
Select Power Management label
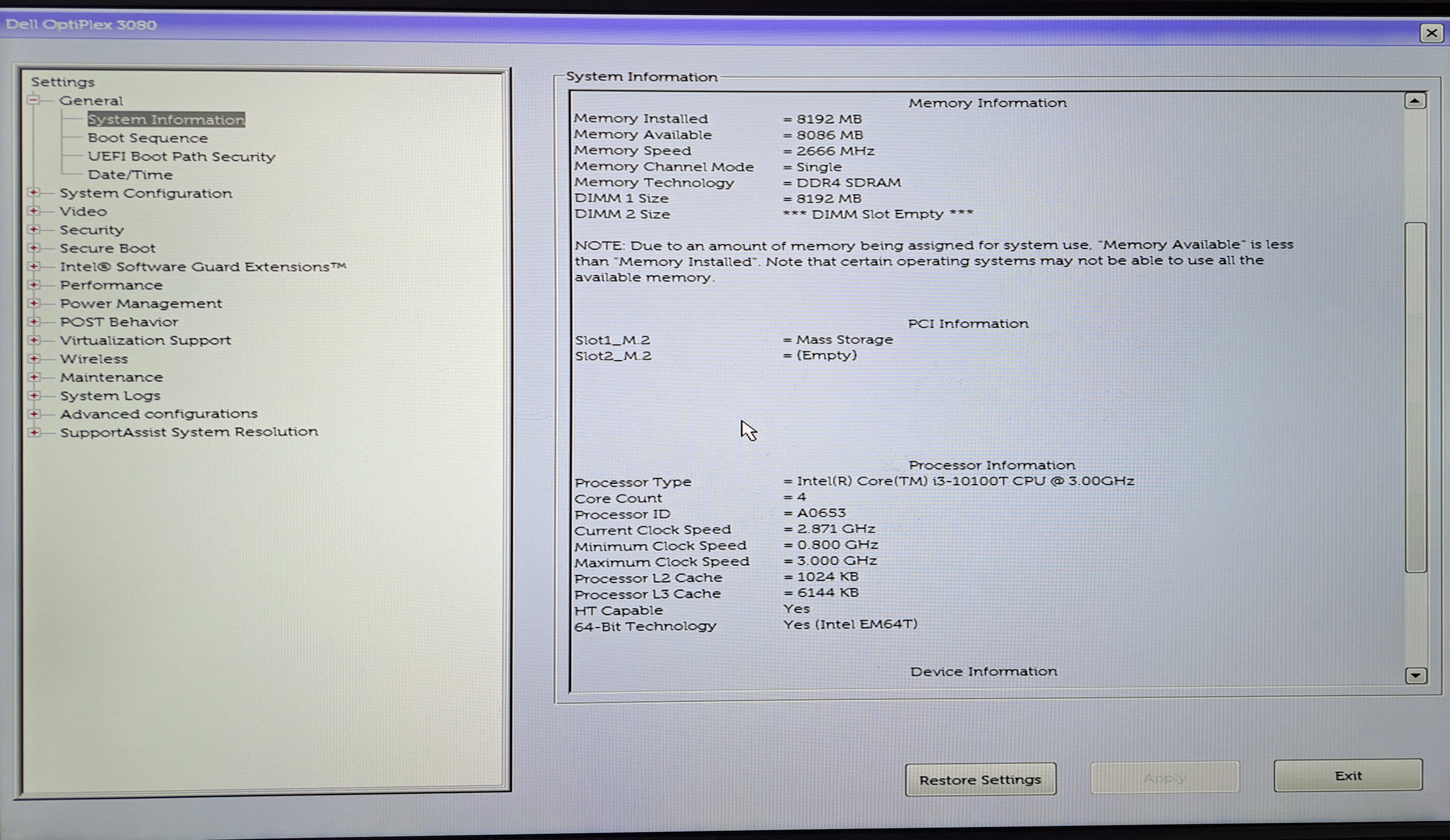tap(141, 304)
